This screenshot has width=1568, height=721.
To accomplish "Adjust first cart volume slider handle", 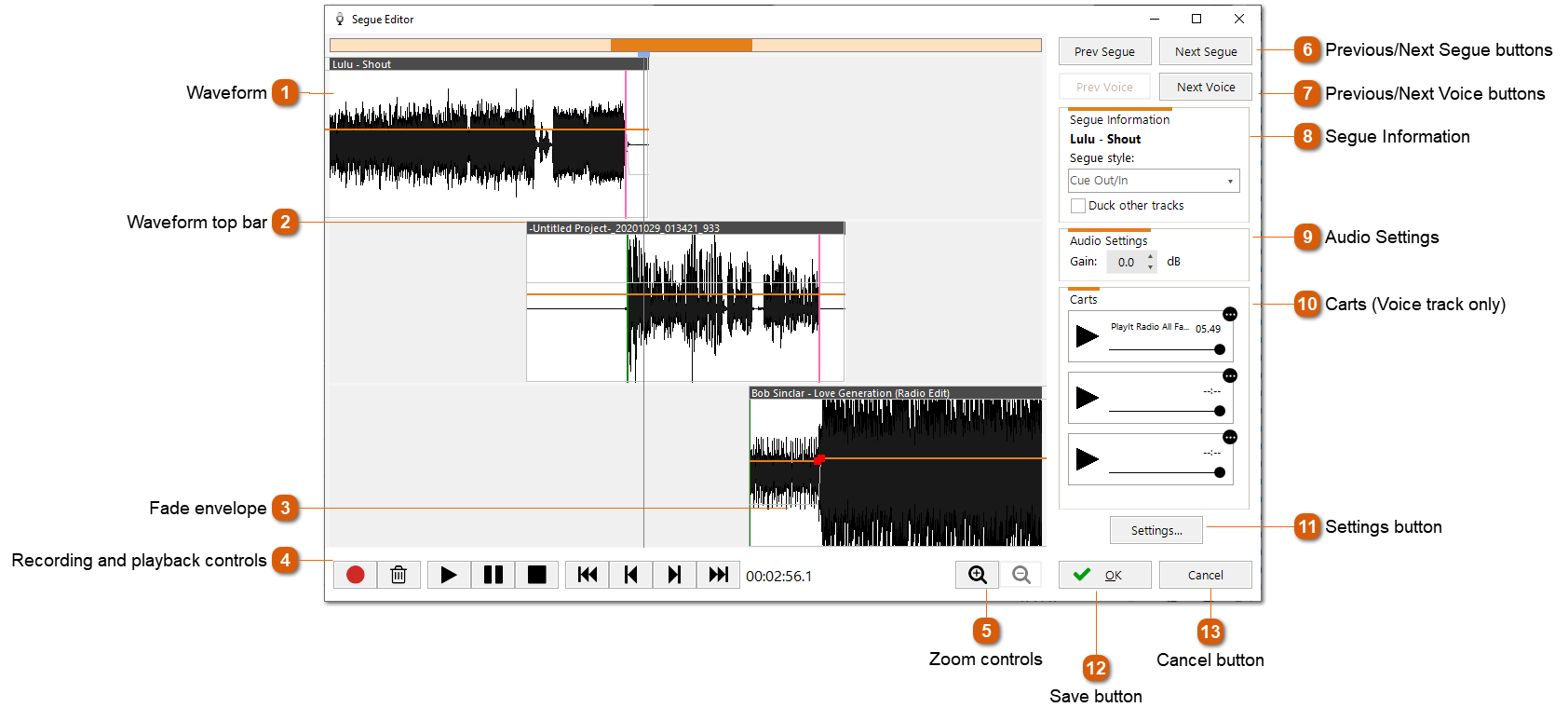I will 1220,349.
